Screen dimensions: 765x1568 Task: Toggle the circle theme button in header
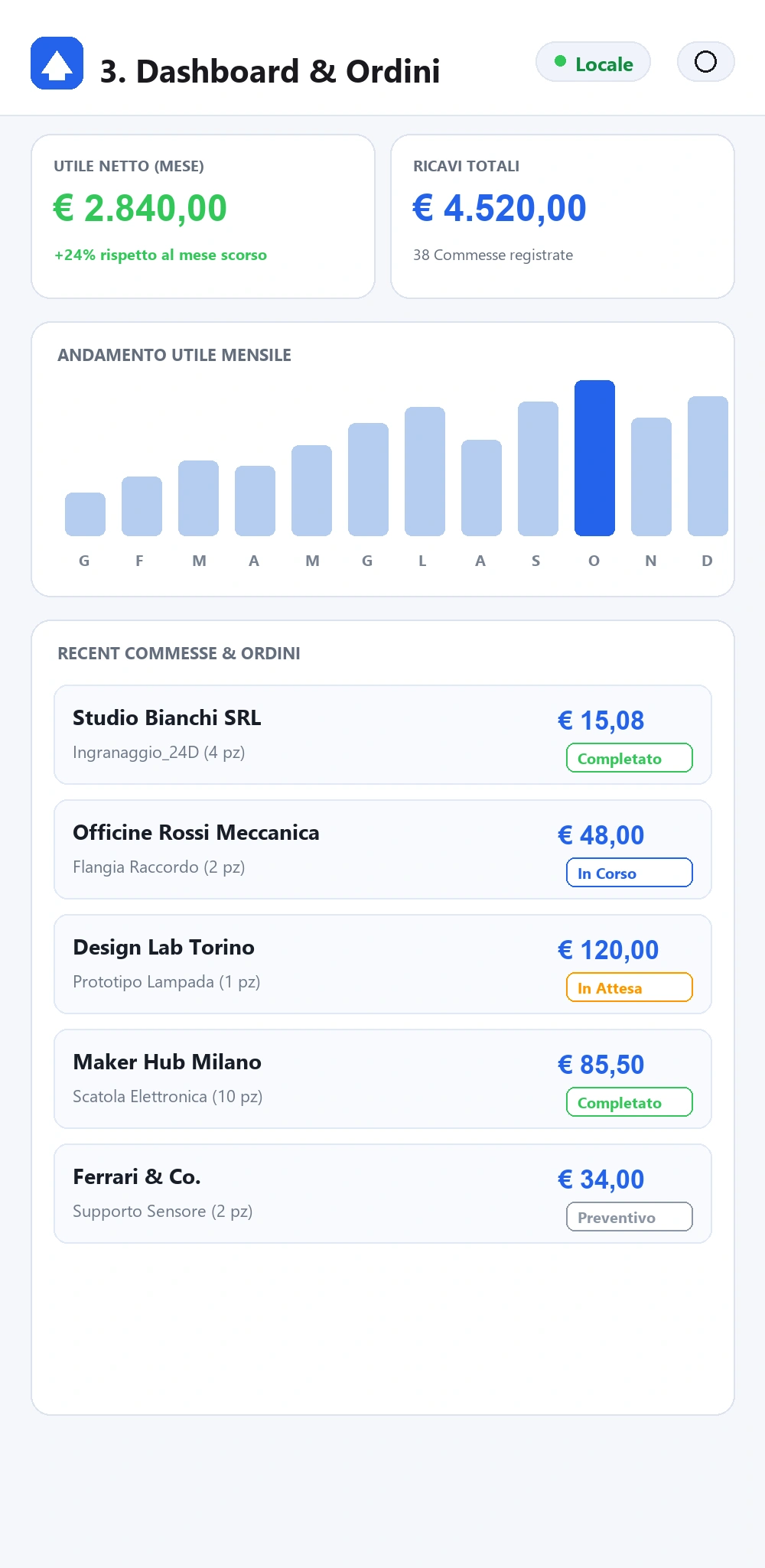tap(705, 62)
